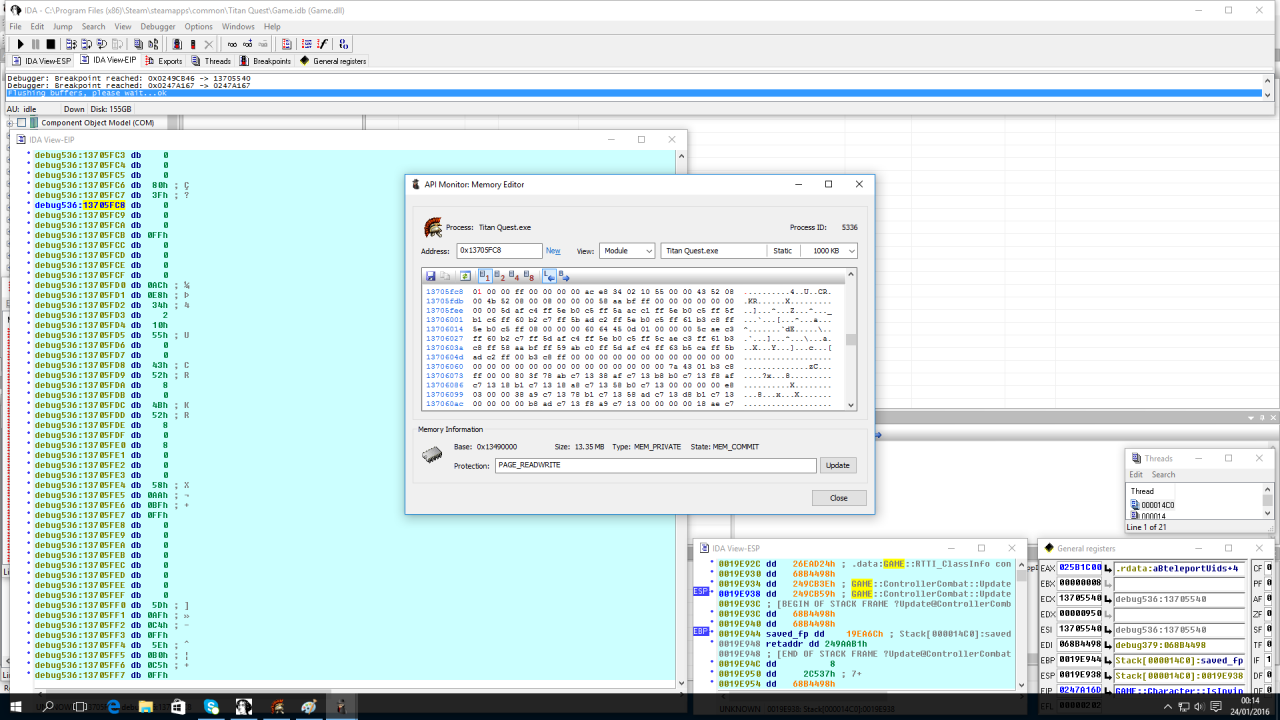Image resolution: width=1280 pixels, height=720 pixels.
Task: Click the add breakpoint traffic-light icon
Action: 177,44
